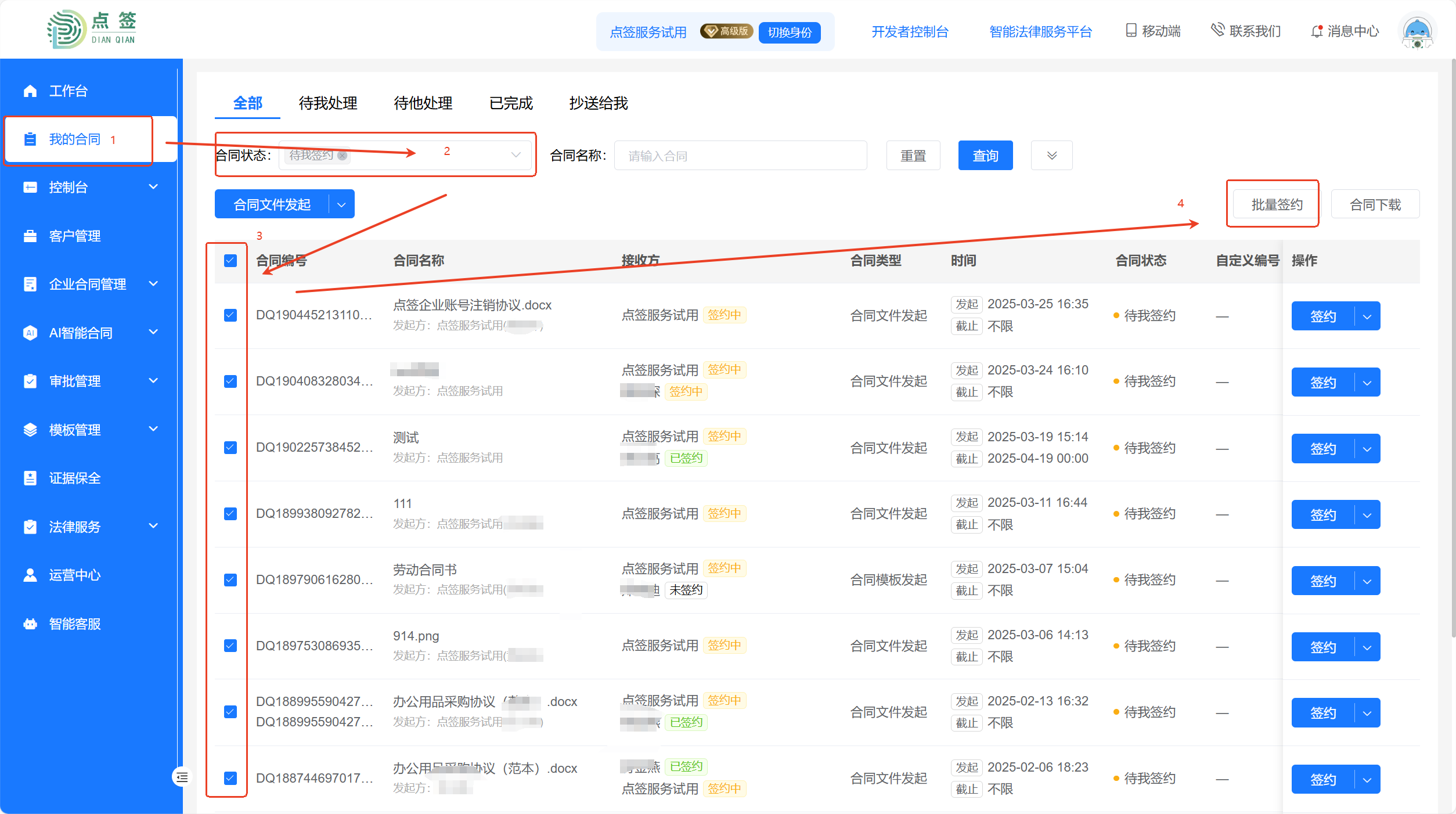This screenshot has height=814, width=1456.
Task: Expand the 合同文件发起 button arrow
Action: click(342, 205)
